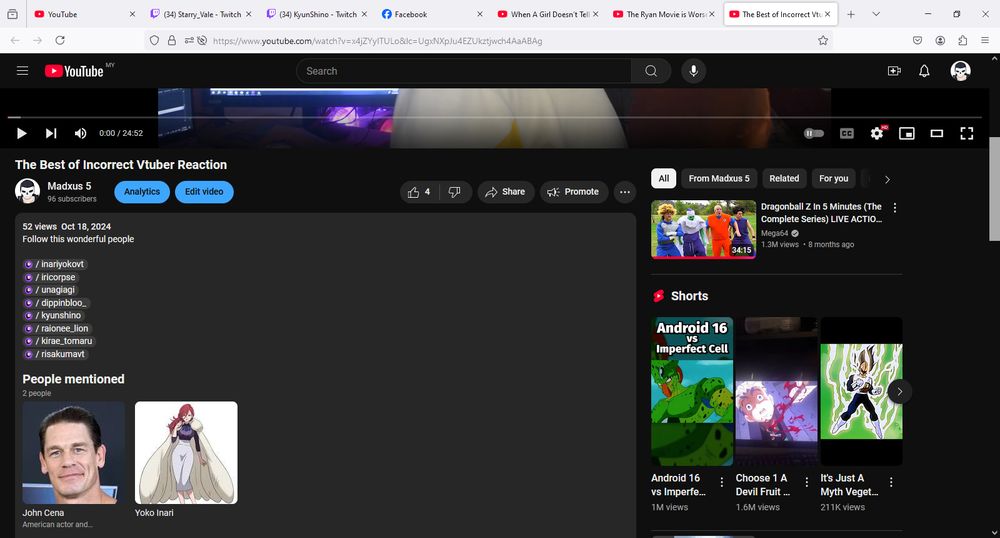Select the All filter chip
The height and width of the screenshot is (538, 1000).
point(663,178)
